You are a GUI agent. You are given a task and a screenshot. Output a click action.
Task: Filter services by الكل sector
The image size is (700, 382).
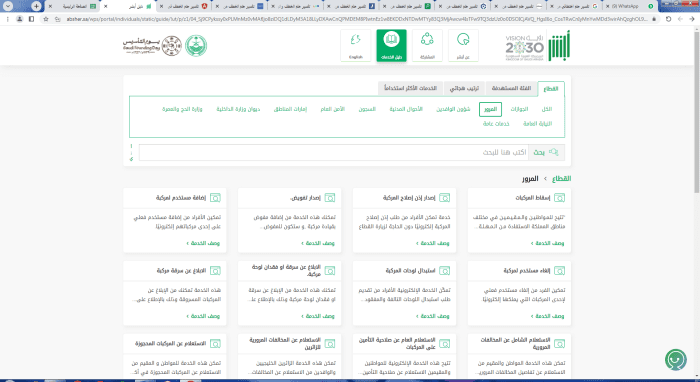(547, 109)
